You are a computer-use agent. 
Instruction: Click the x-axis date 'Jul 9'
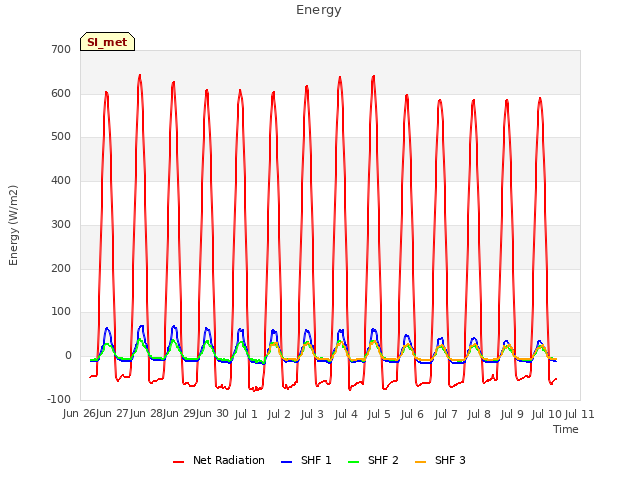coord(512,414)
